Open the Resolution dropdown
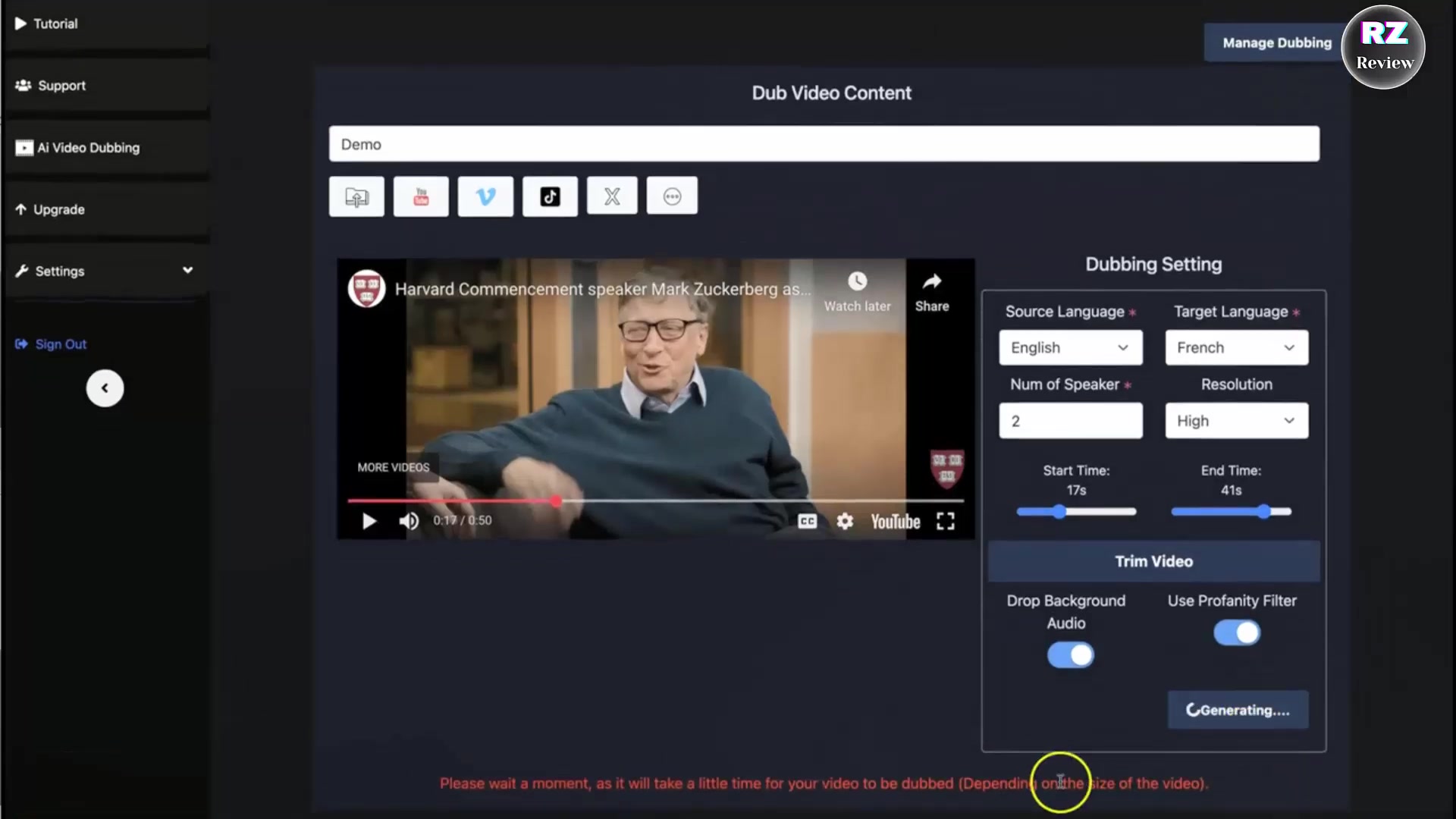This screenshot has width=1456, height=819. [1237, 421]
